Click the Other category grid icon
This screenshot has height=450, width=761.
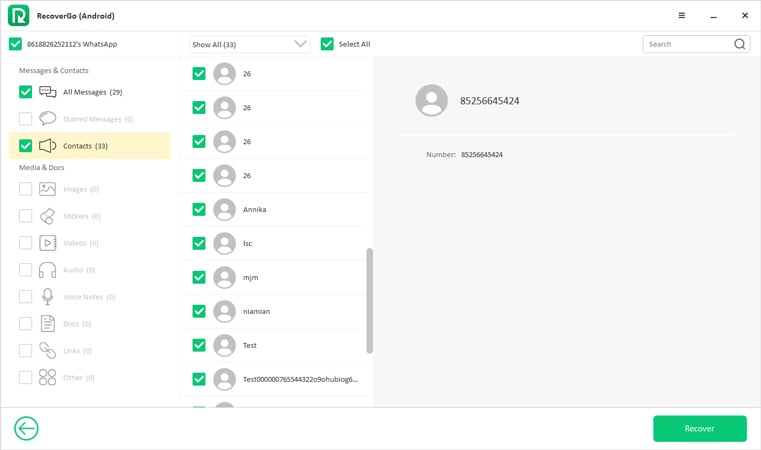point(48,377)
